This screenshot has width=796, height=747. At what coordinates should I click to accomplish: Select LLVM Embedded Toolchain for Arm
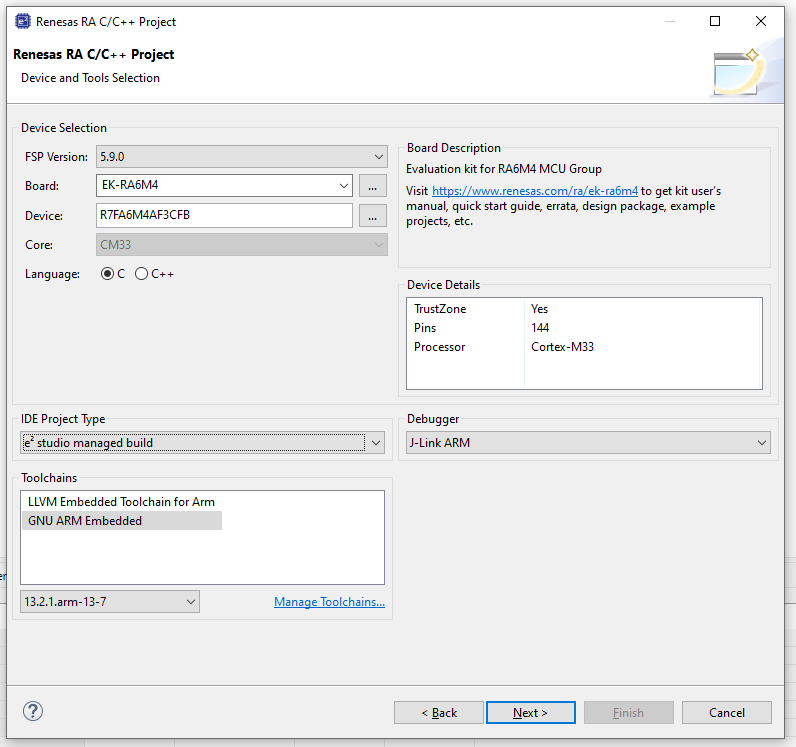pos(121,502)
